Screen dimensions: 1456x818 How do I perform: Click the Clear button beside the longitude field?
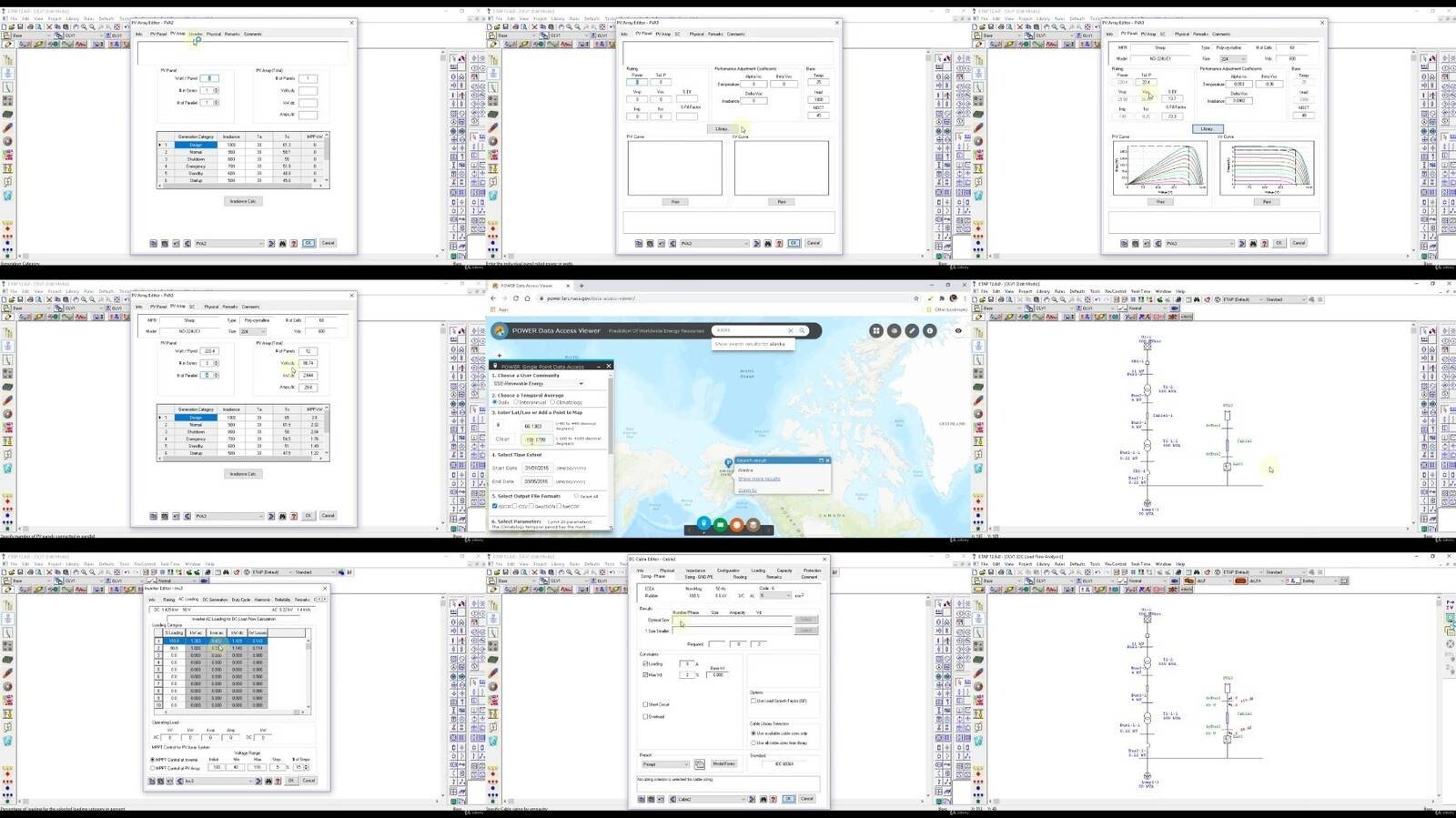pyautogui.click(x=502, y=439)
